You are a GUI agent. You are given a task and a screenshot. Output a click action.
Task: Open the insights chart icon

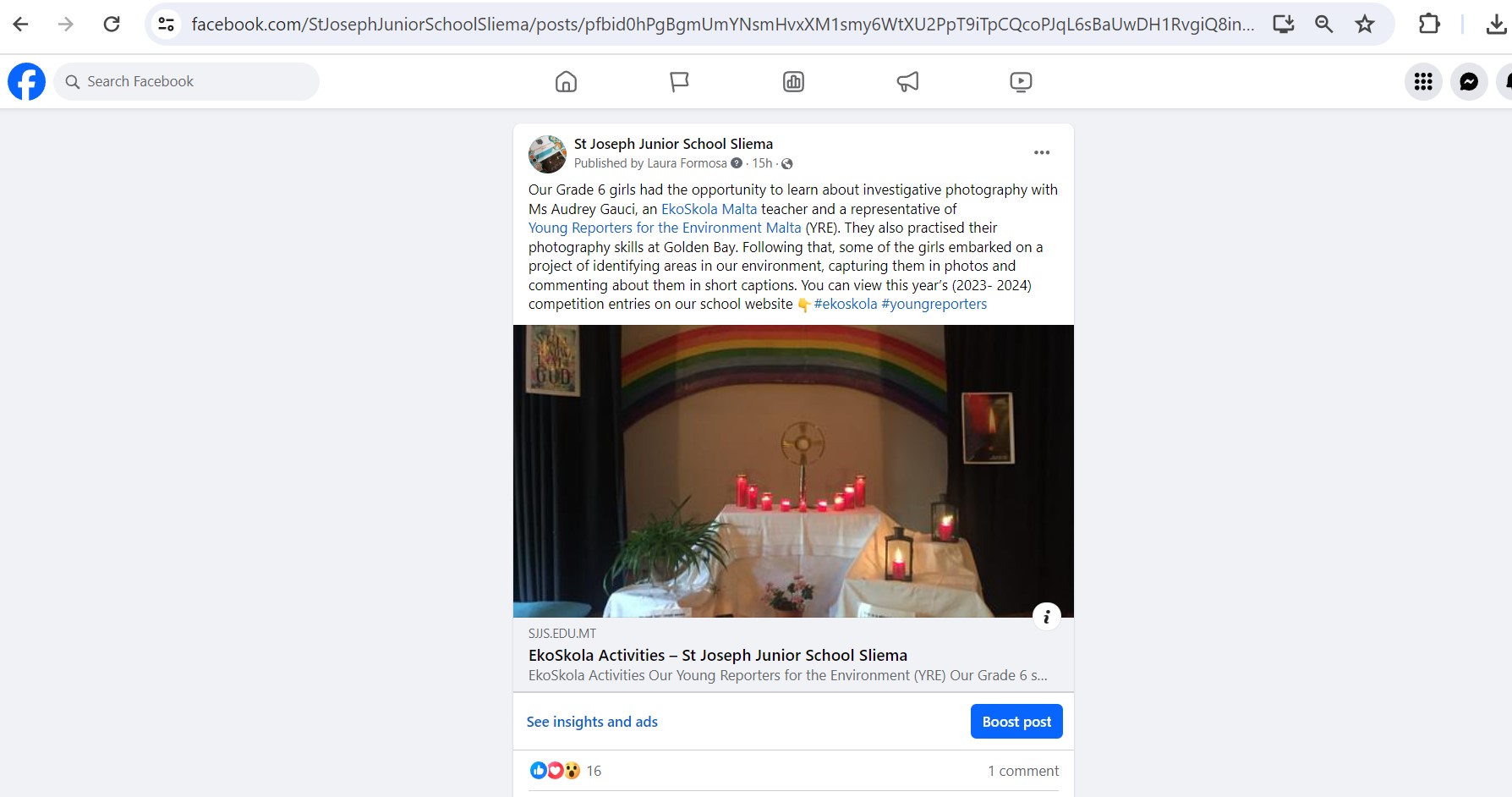(793, 81)
